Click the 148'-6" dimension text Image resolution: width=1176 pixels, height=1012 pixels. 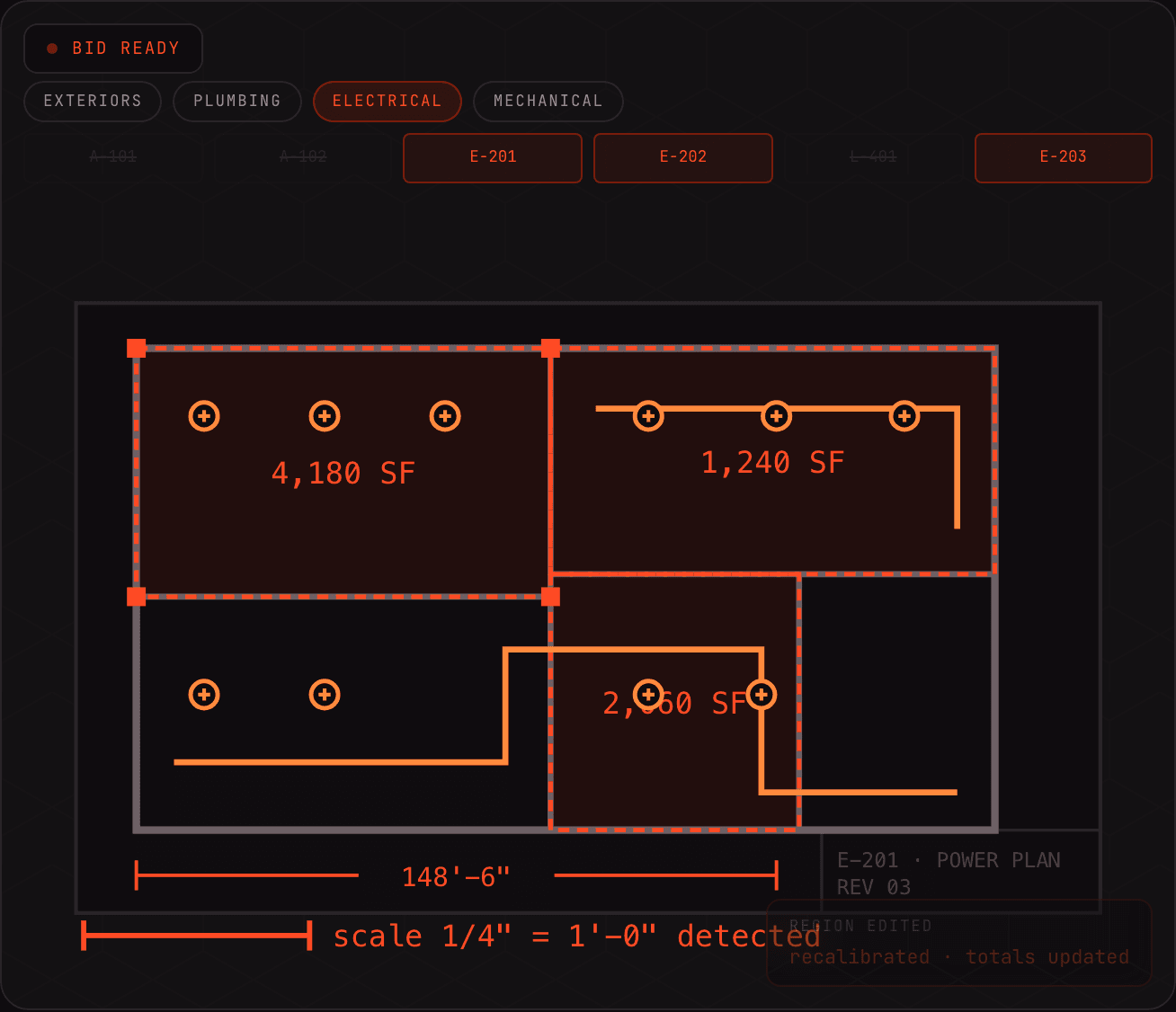[456, 876]
